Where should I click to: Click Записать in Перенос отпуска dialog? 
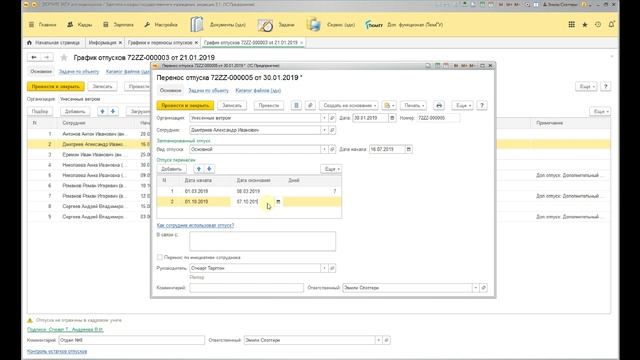point(232,105)
